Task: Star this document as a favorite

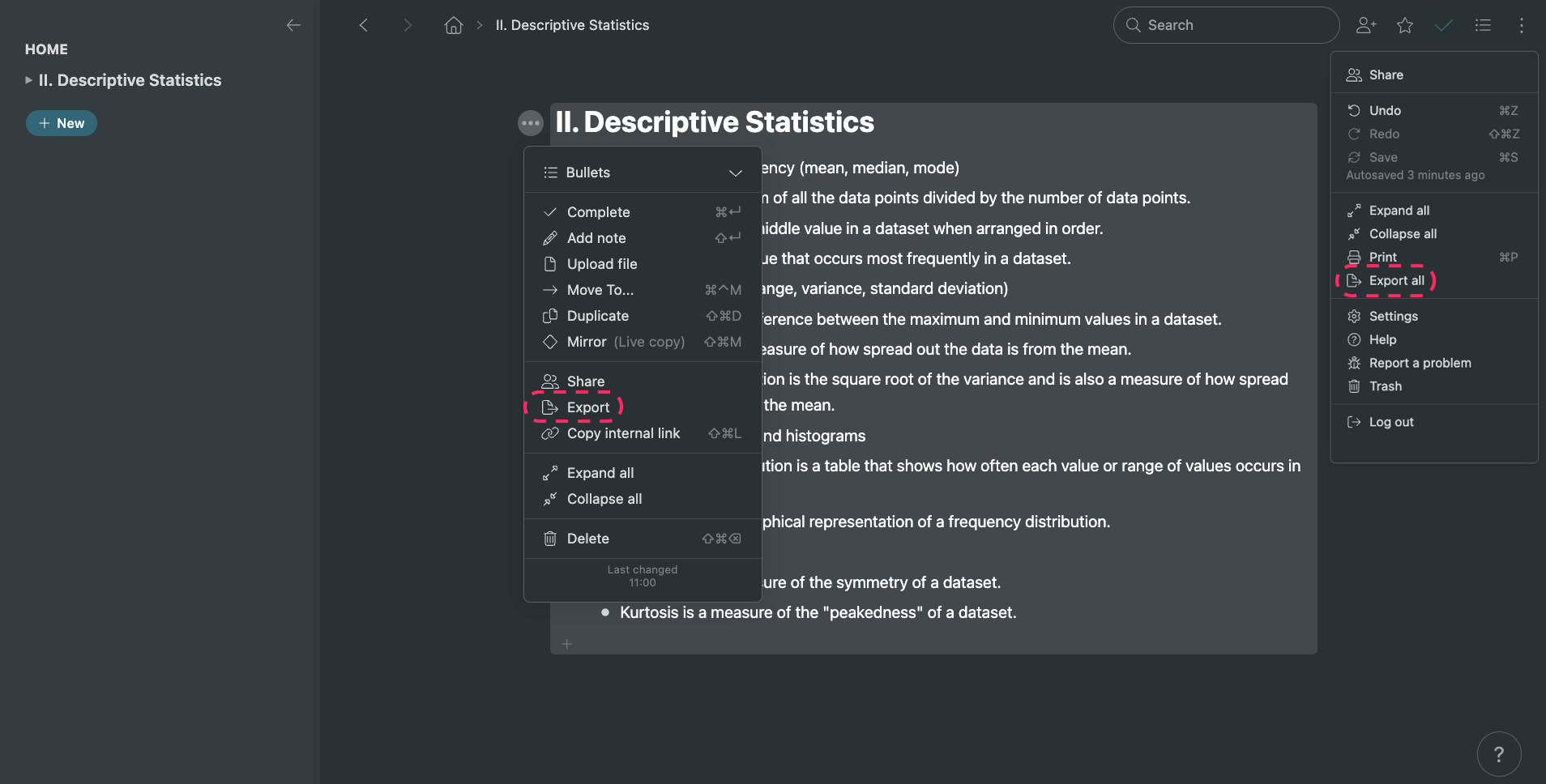Action: pyautogui.click(x=1405, y=24)
